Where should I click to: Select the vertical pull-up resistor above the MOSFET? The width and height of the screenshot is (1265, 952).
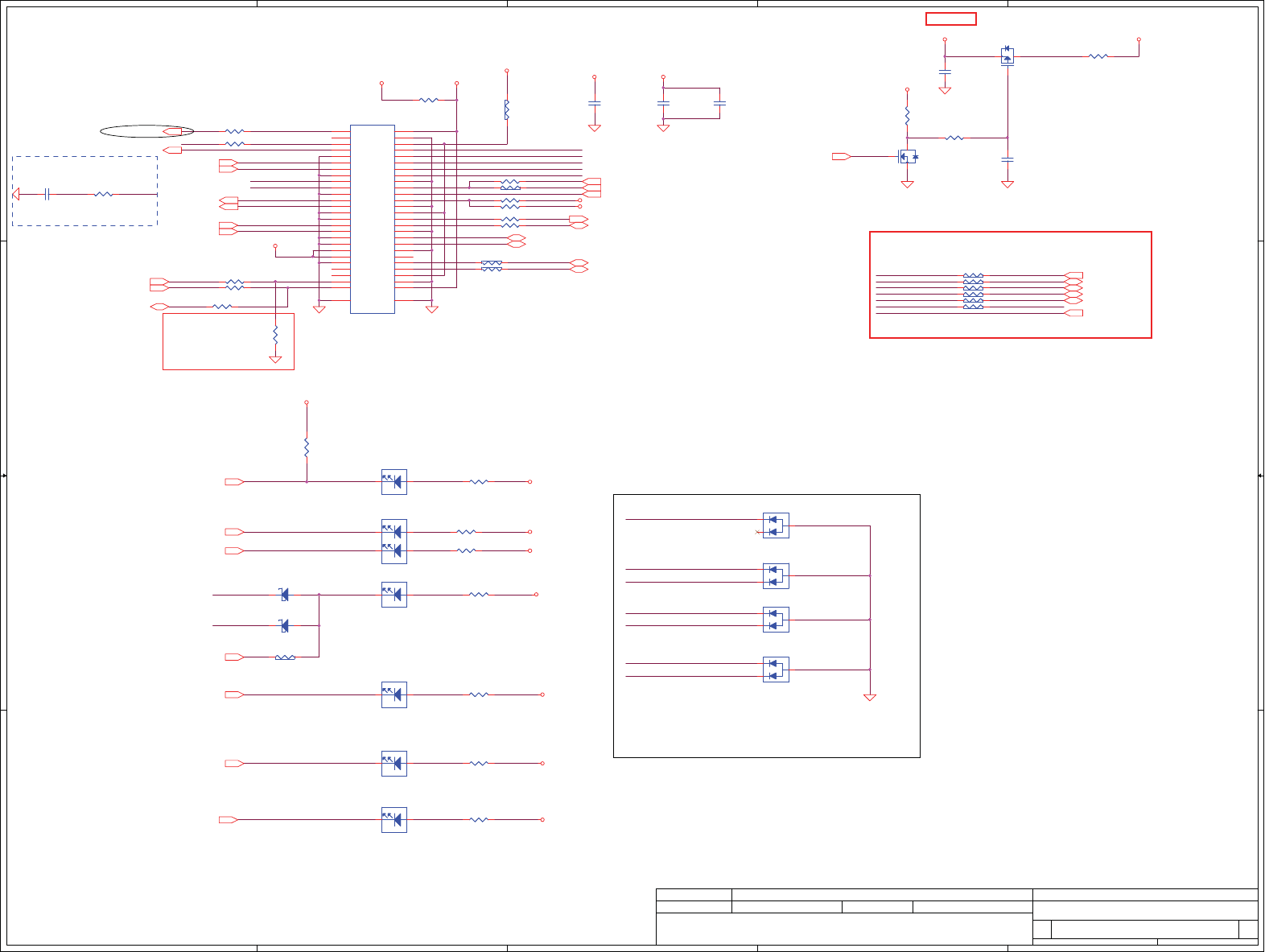[907, 116]
